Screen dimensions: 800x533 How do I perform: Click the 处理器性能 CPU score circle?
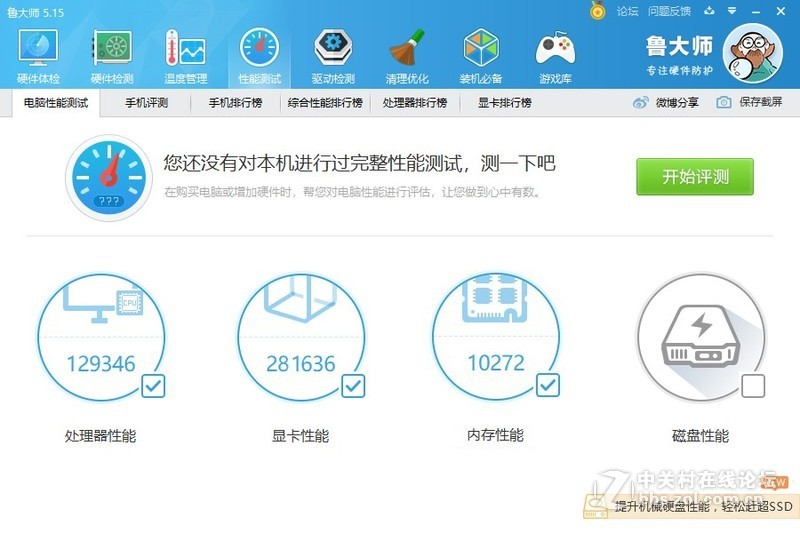coord(101,337)
